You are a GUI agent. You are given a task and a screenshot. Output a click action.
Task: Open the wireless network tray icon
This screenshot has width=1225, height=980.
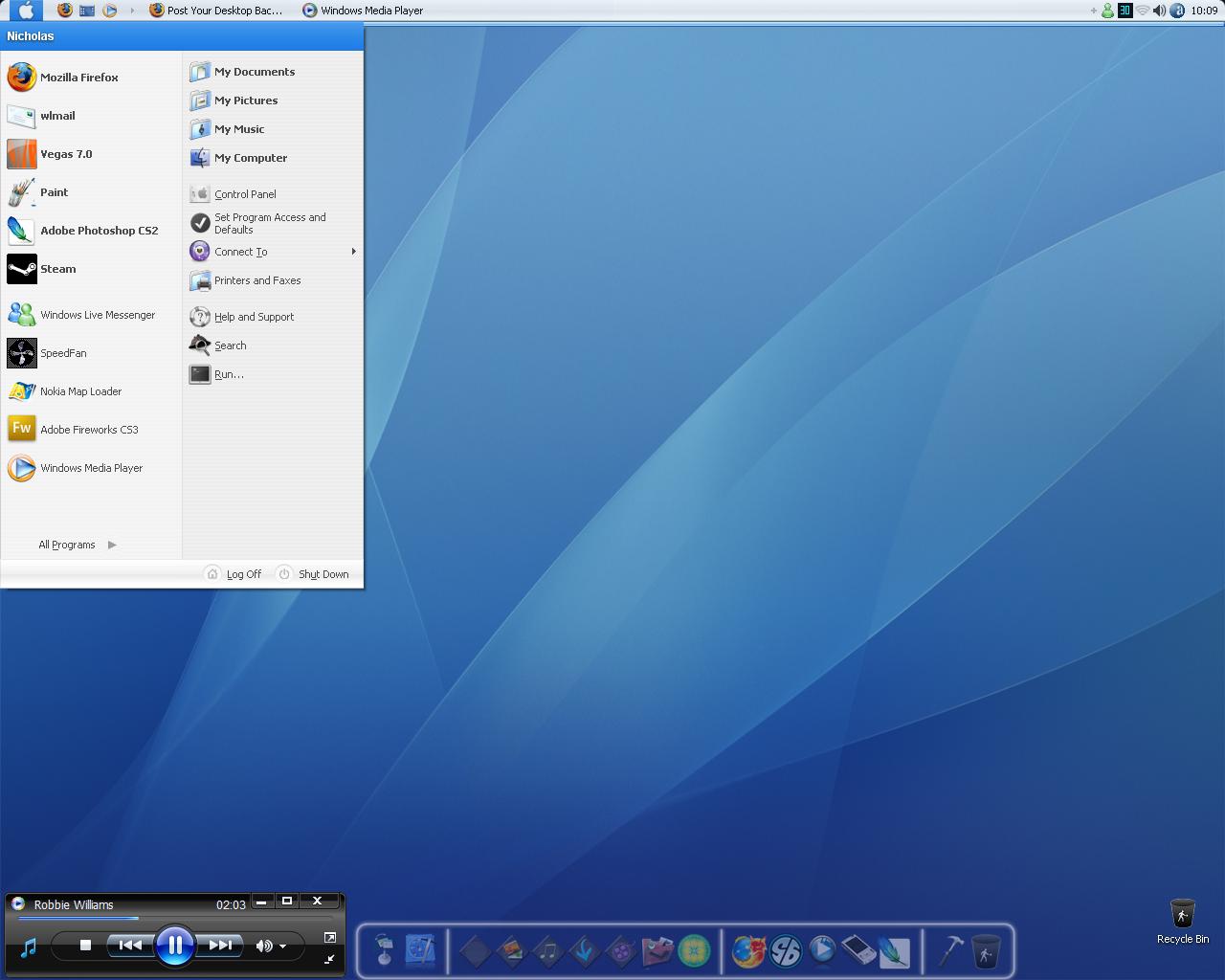click(1142, 11)
